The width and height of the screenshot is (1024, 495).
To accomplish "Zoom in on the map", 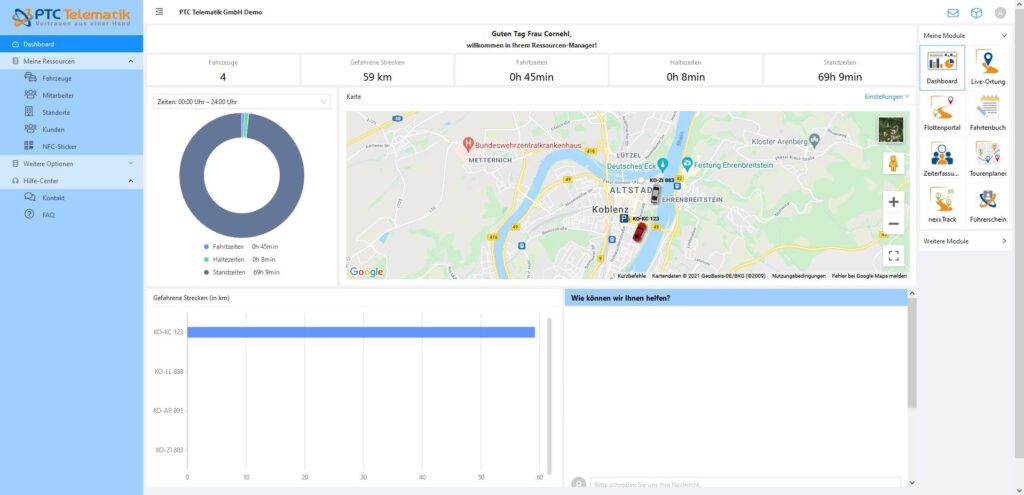I will (x=893, y=201).
